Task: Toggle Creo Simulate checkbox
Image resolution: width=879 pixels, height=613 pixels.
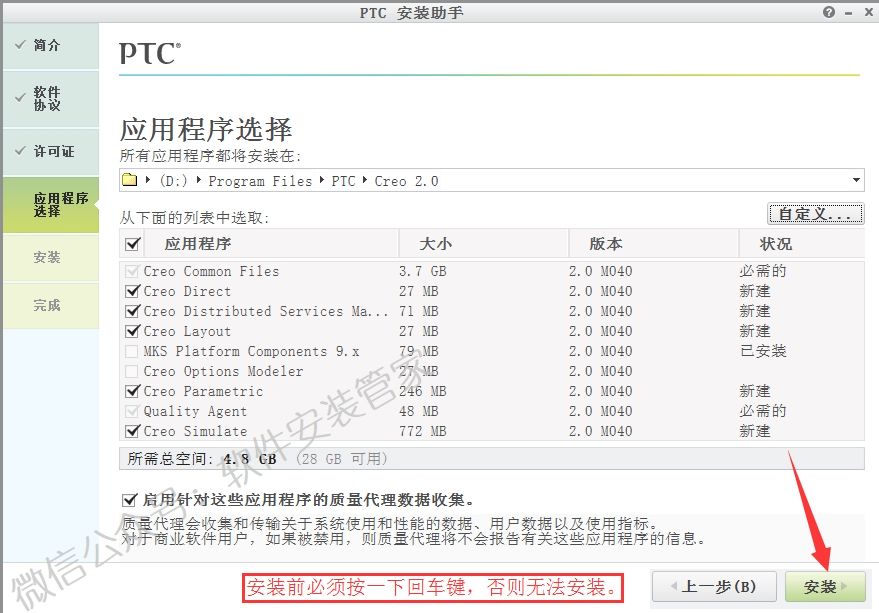Action: tap(132, 431)
